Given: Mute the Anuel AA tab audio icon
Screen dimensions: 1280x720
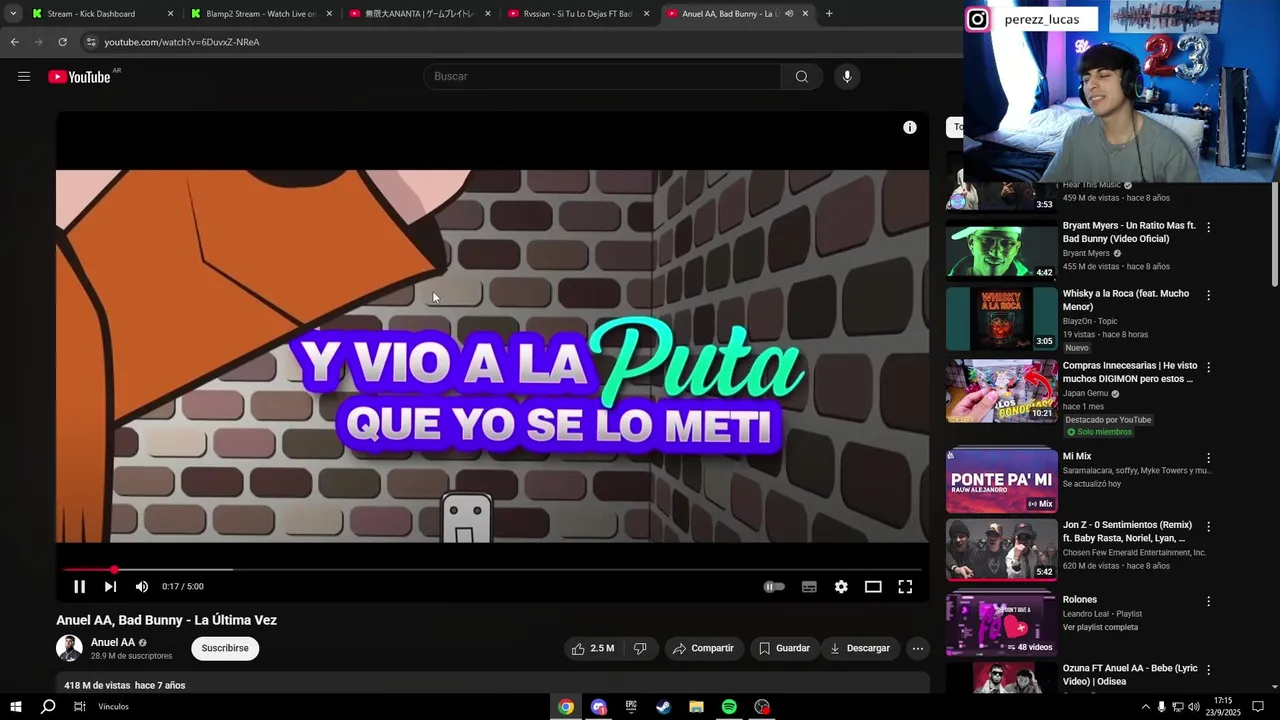Looking at the screenshot, I should coord(789,14).
